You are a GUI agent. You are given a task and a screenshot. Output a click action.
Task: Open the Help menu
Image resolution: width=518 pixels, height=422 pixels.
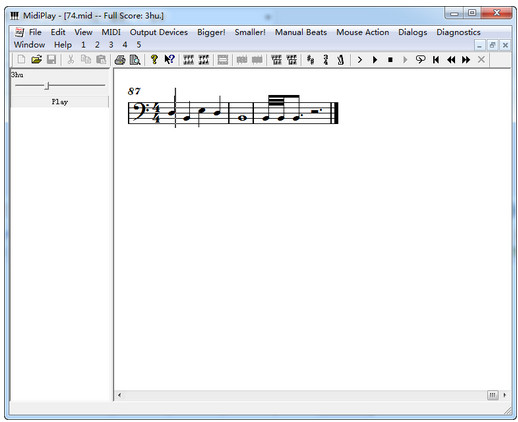point(63,45)
